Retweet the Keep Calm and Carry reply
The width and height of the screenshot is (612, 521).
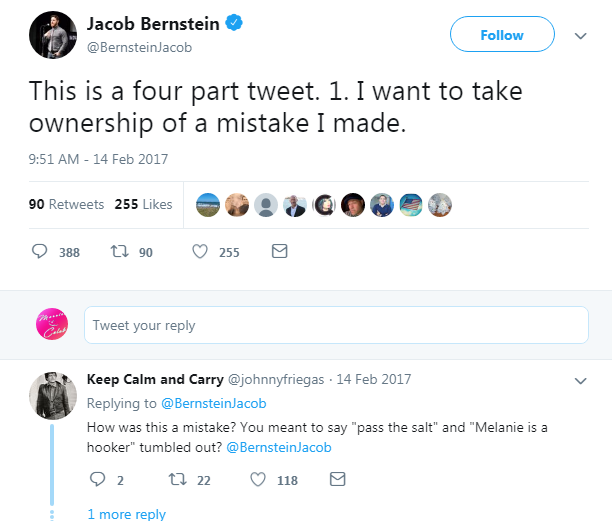(x=177, y=480)
